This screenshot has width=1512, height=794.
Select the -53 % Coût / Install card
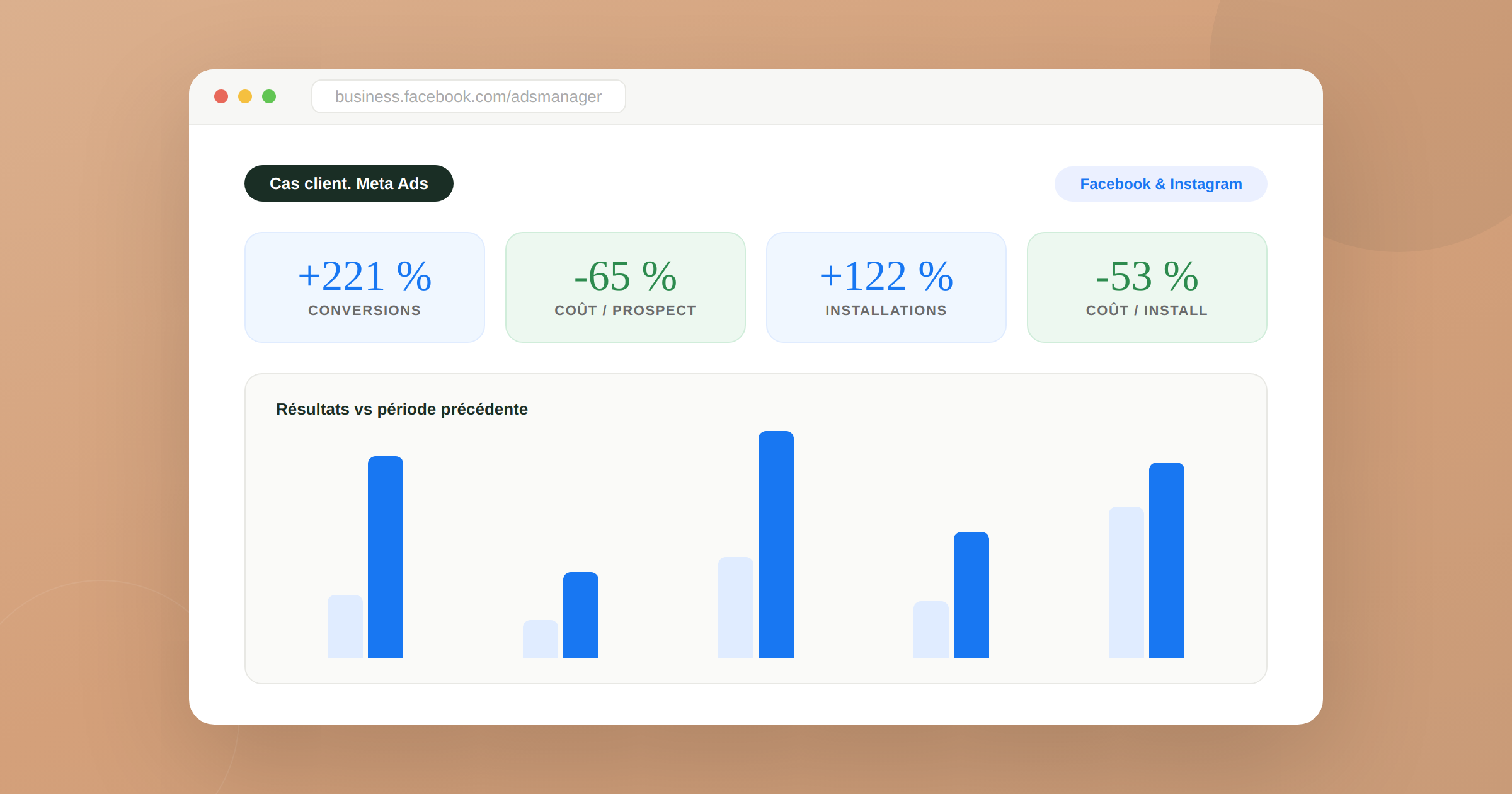click(x=1147, y=287)
